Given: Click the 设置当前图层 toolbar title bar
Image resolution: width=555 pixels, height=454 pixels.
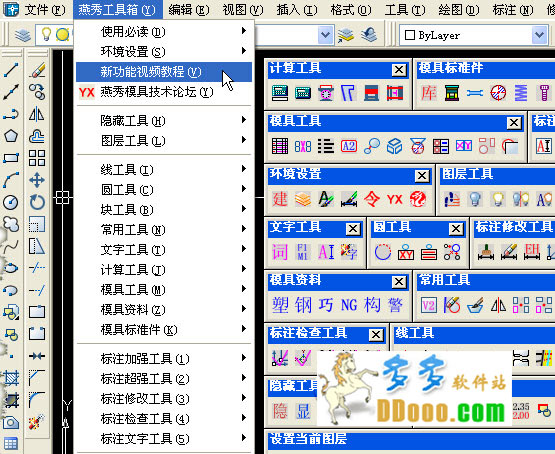Looking at the screenshot, I should coord(411,440).
